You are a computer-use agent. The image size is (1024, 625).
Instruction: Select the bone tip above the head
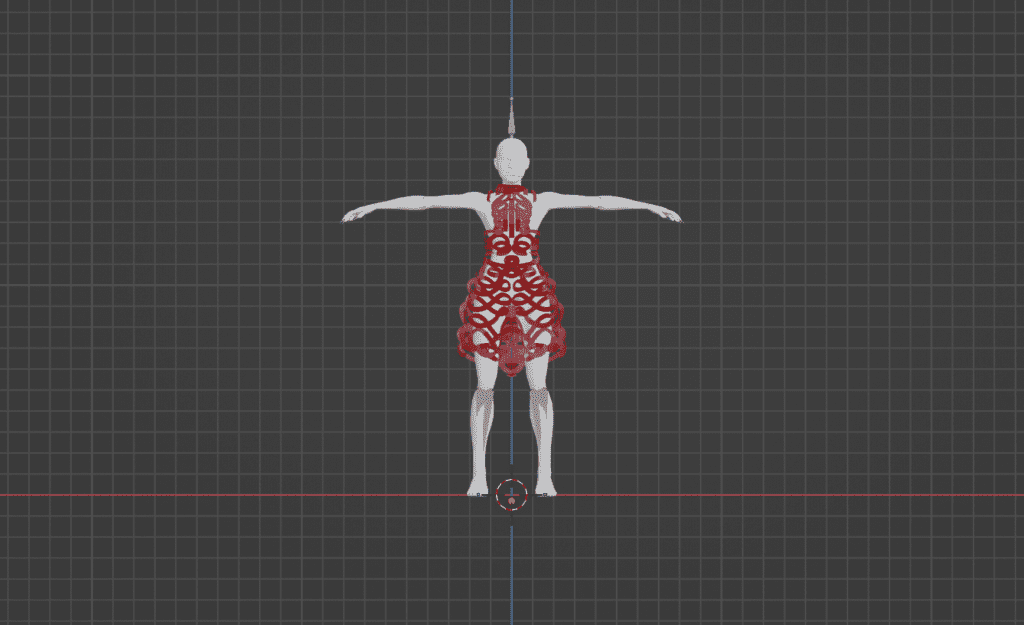(512, 121)
